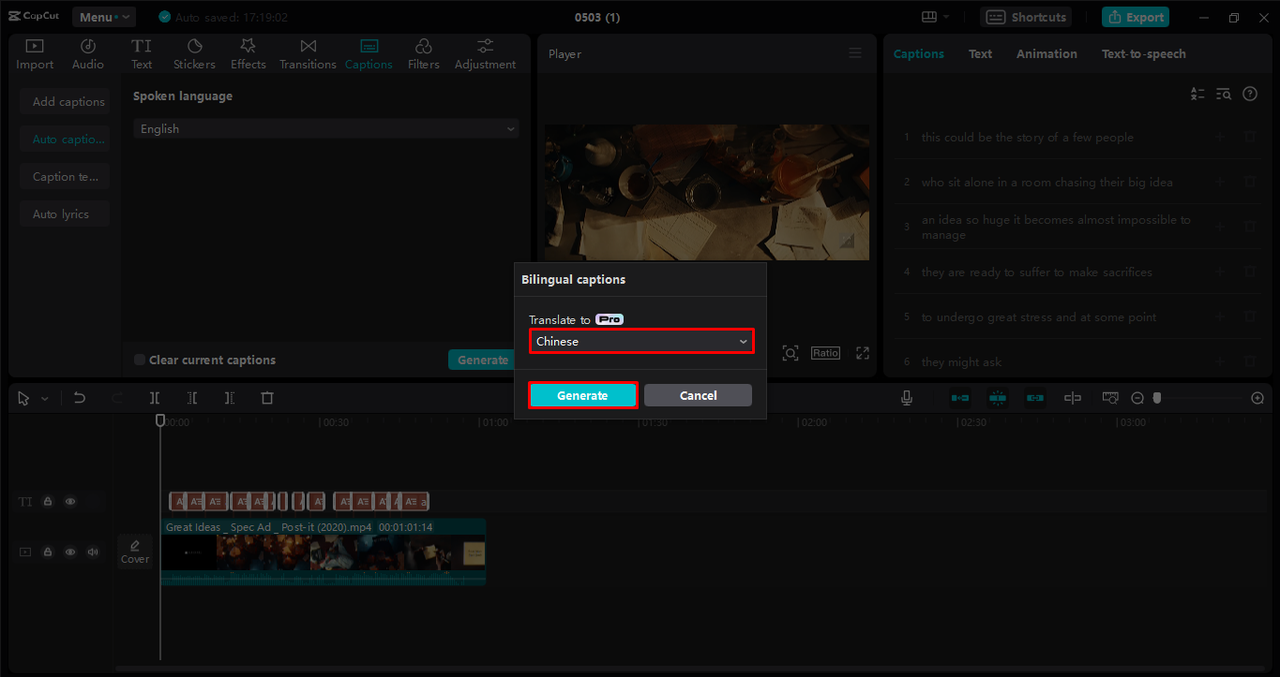Mute the main video track audio
Screen dimensions: 1280x677
pyautogui.click(x=93, y=552)
